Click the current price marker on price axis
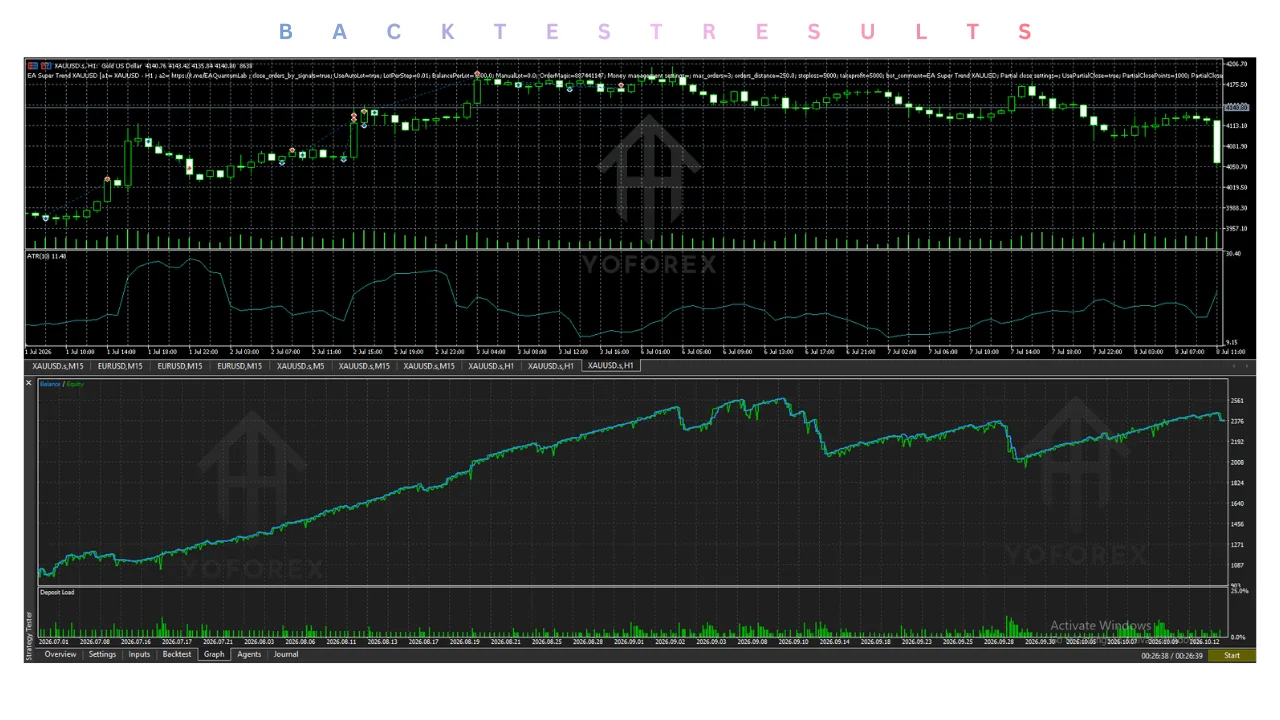1280x720 pixels. [x=1237, y=107]
